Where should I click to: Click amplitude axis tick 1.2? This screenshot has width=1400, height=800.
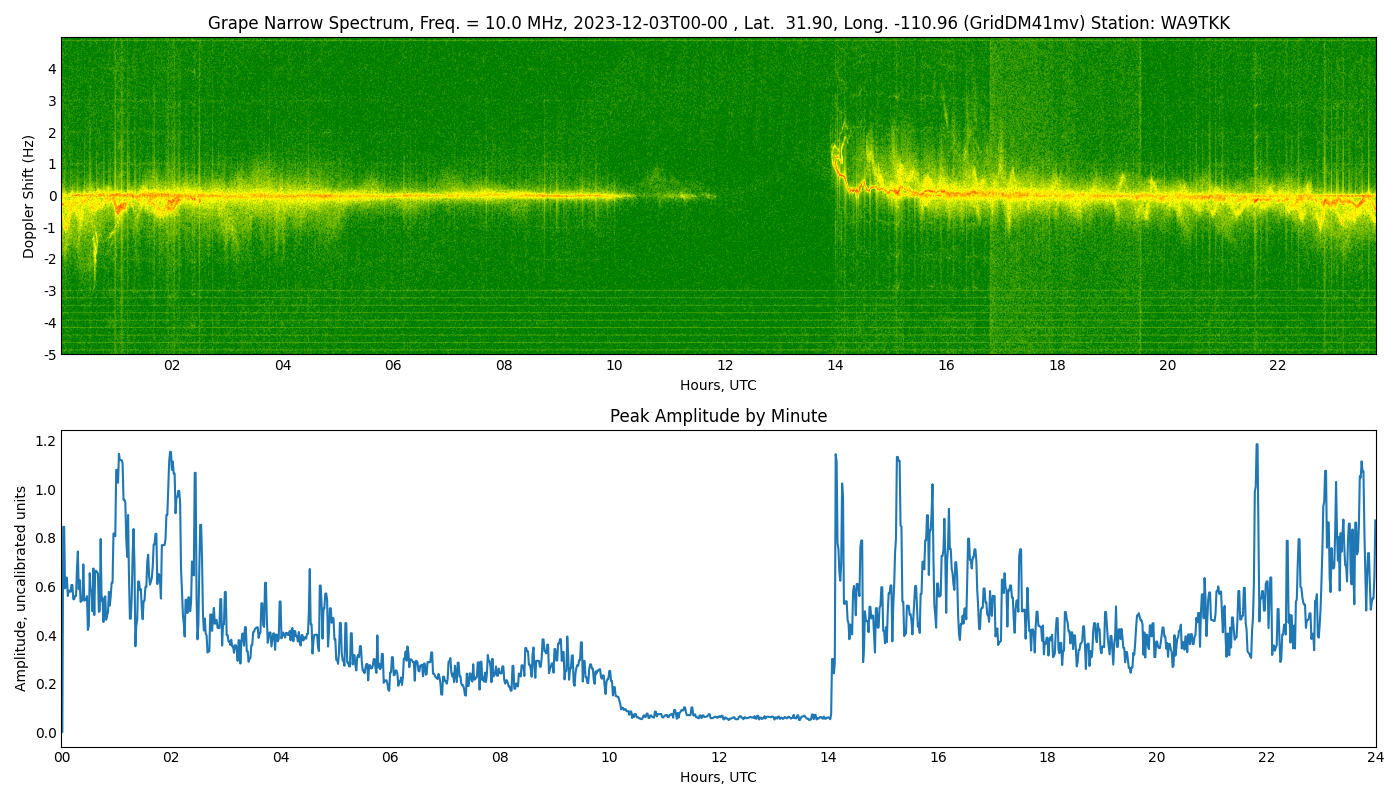46,441
